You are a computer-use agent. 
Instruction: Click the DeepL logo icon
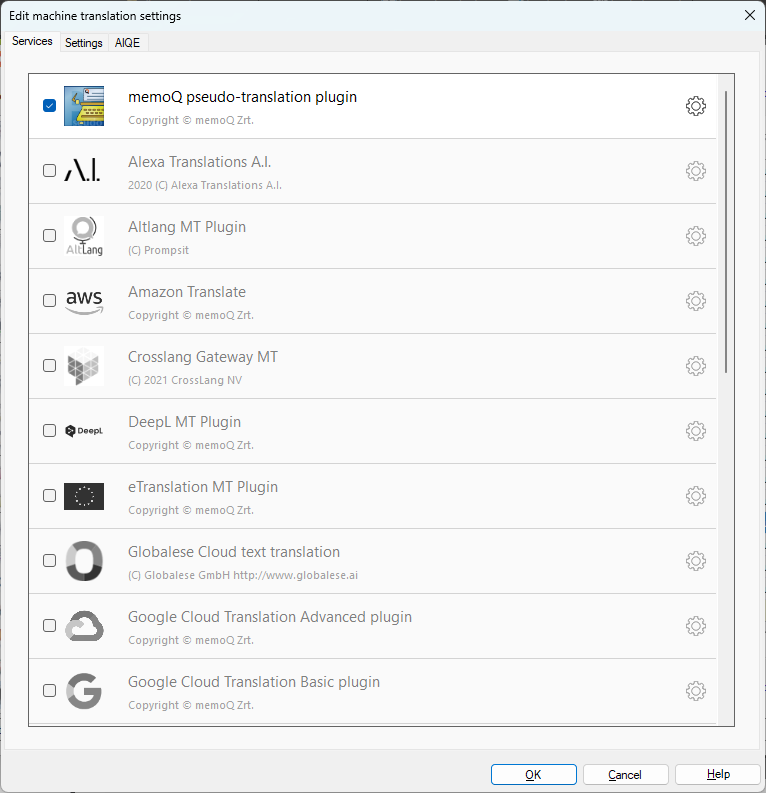(x=84, y=431)
